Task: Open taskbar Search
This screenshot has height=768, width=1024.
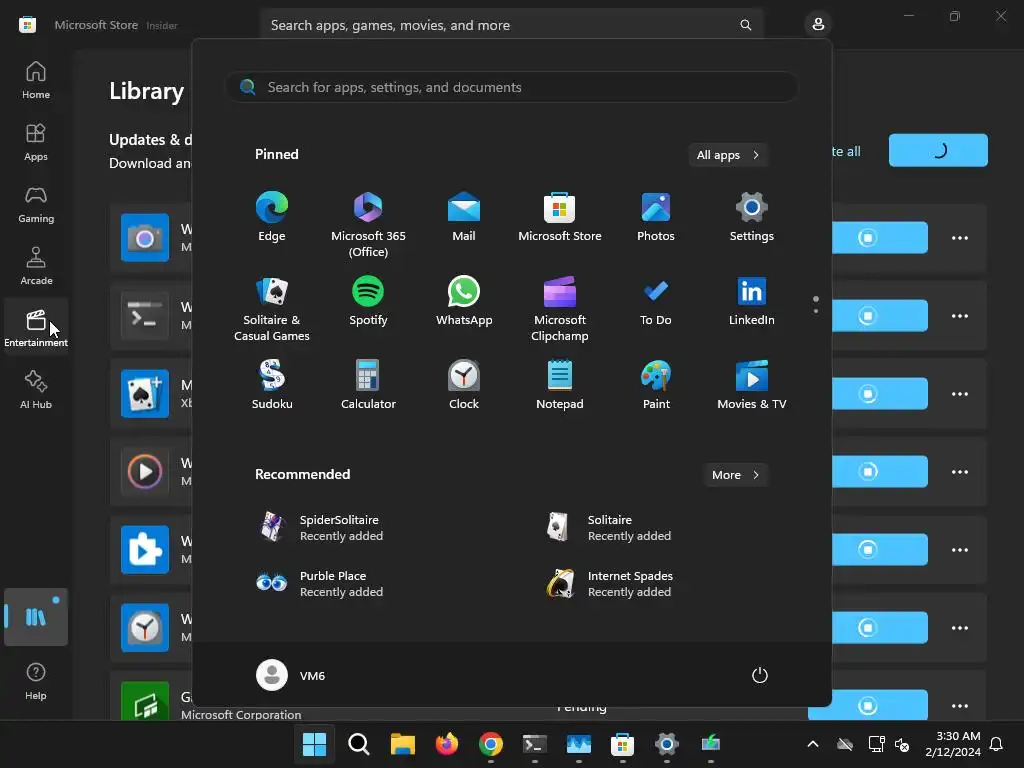Action: [x=359, y=744]
